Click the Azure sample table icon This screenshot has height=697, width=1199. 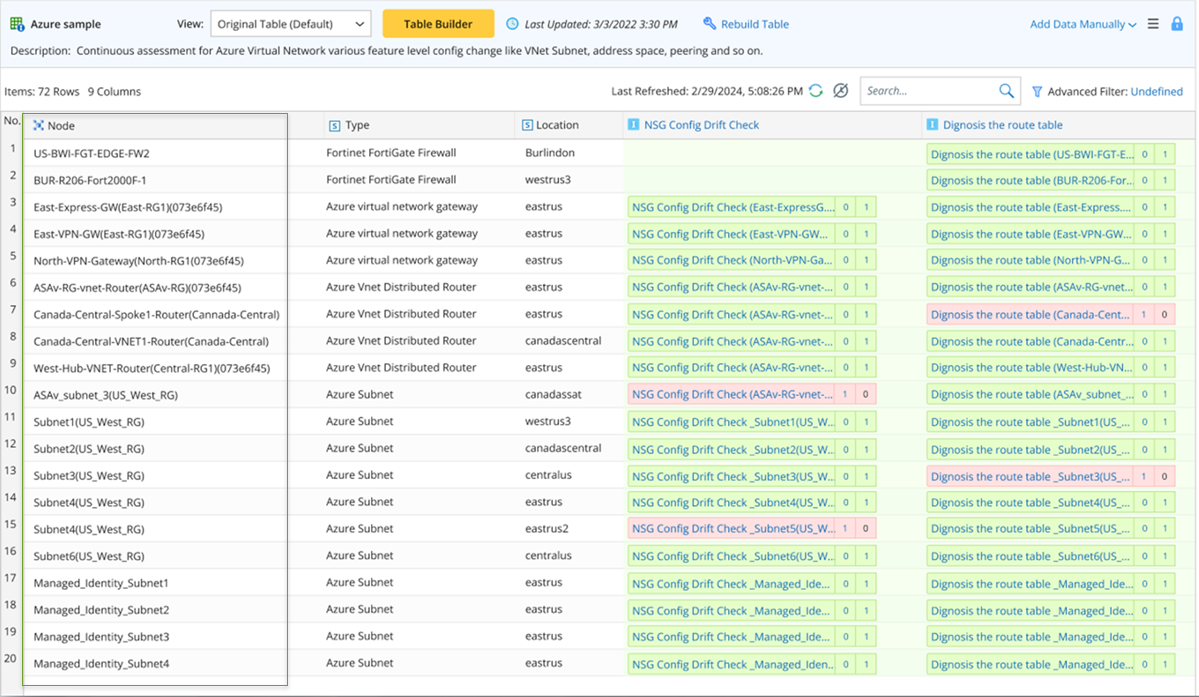pos(17,24)
